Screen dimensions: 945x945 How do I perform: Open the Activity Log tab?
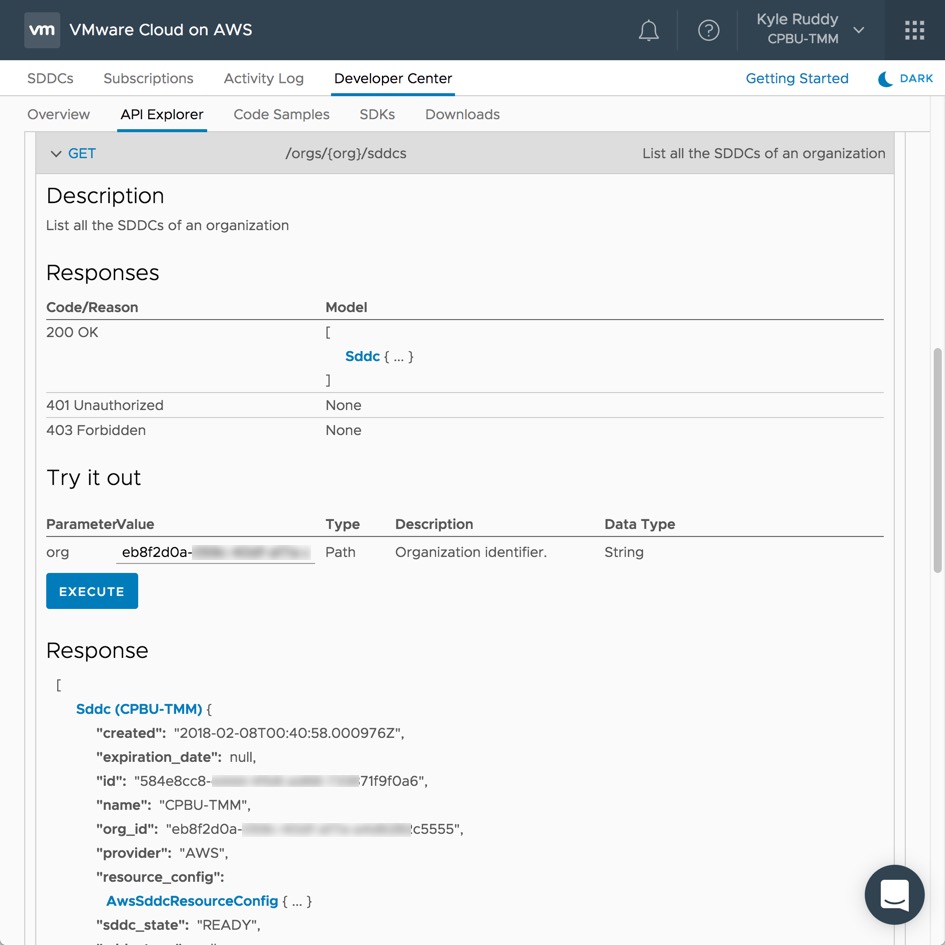(x=263, y=79)
